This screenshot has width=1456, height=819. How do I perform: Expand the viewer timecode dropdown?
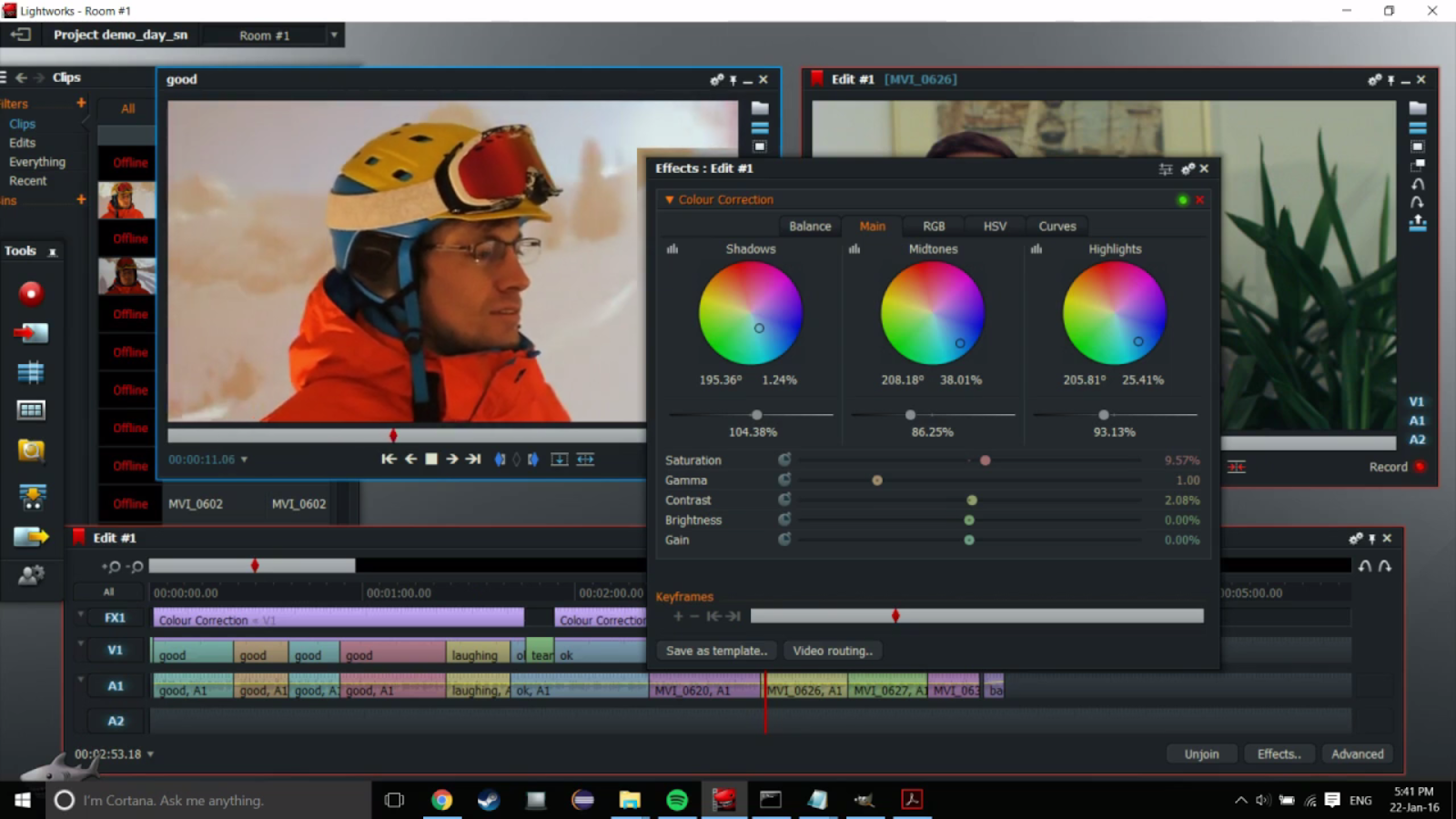pos(244,460)
